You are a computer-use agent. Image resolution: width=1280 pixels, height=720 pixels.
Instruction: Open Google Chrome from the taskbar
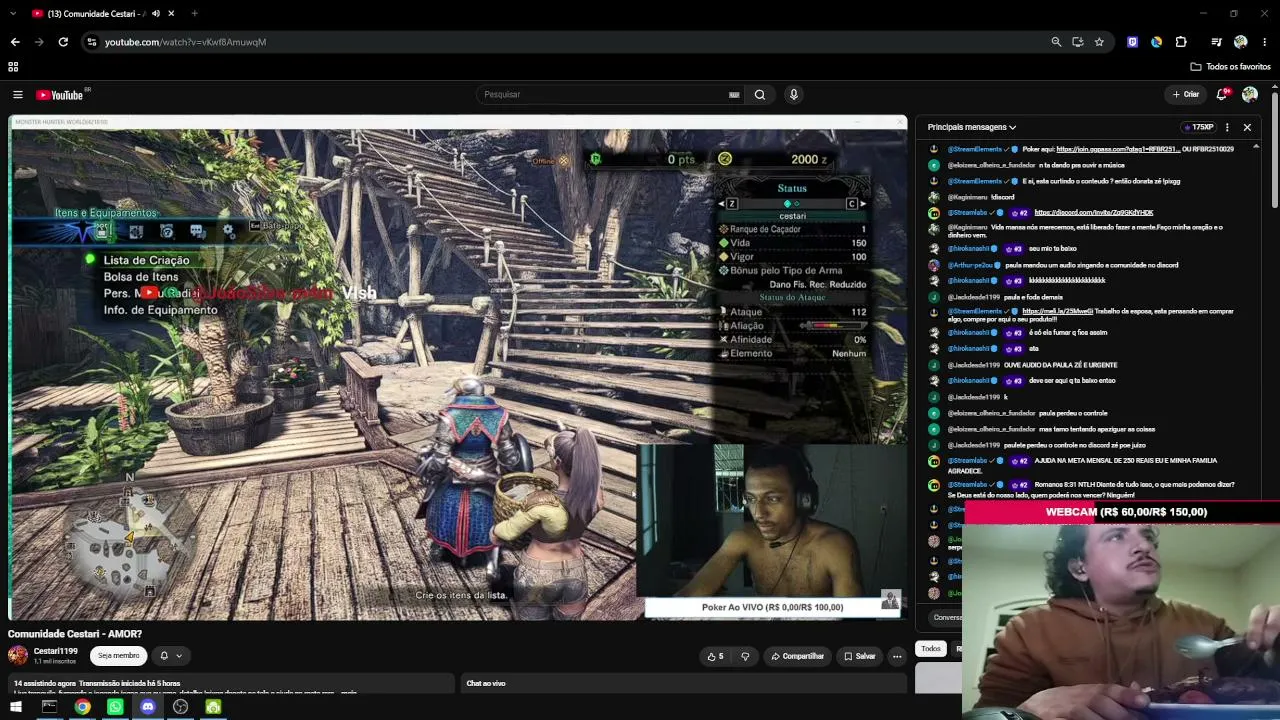[82, 707]
